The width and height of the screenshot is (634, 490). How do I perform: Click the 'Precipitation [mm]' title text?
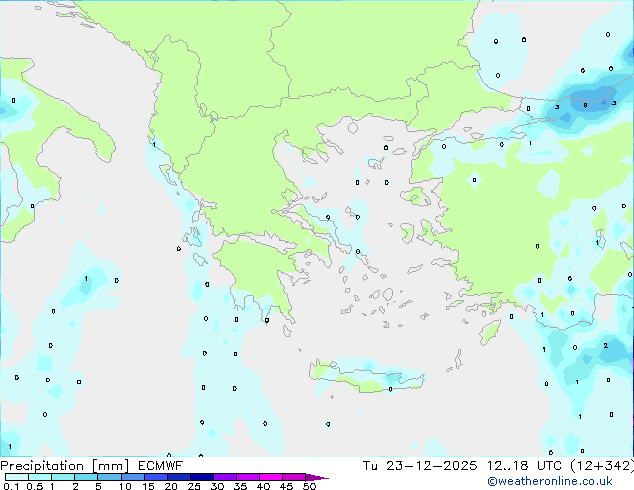pyautogui.click(x=65, y=466)
